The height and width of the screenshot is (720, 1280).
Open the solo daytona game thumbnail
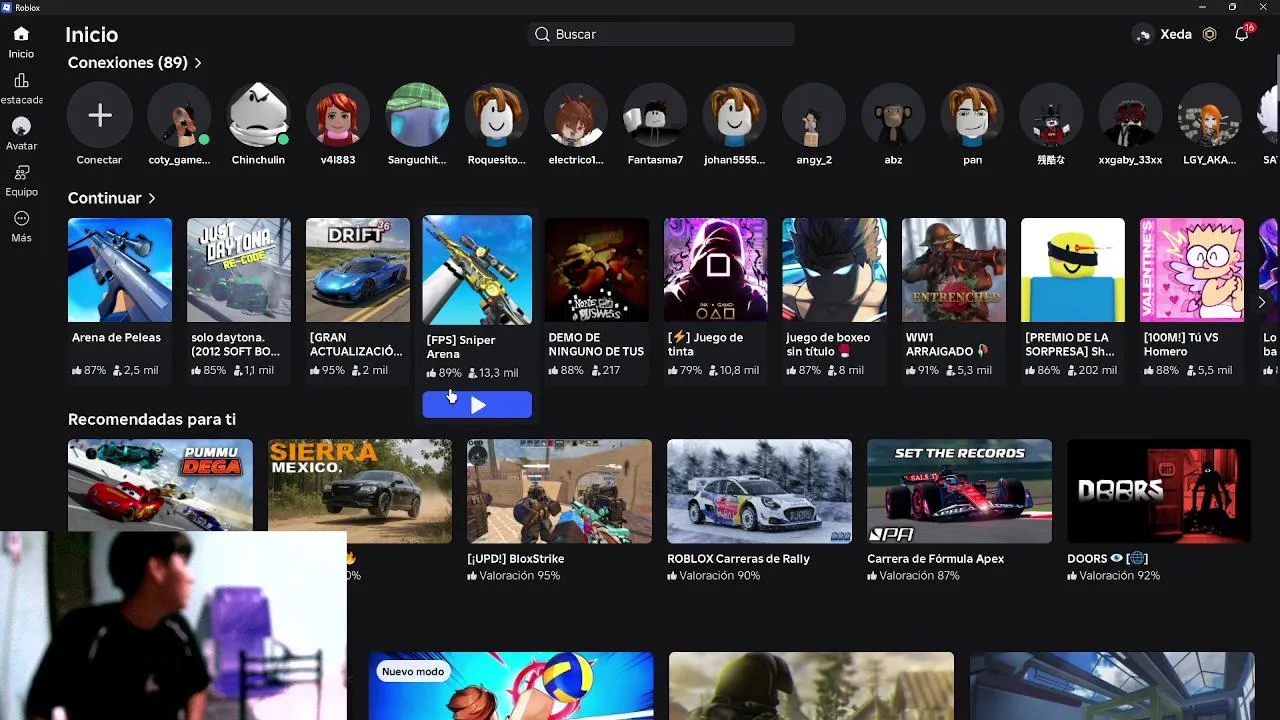point(239,270)
